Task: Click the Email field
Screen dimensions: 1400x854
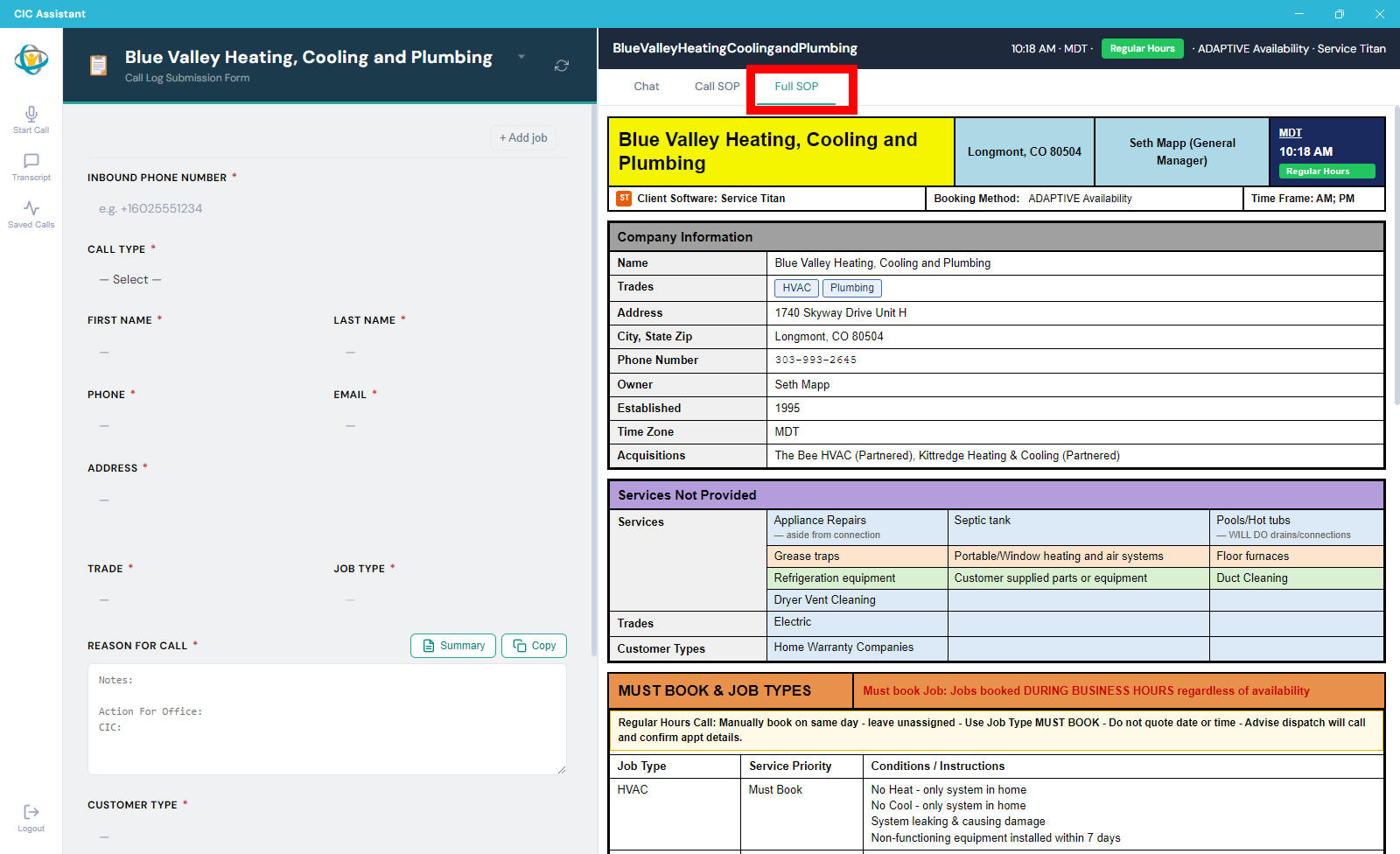Action: [x=450, y=426]
